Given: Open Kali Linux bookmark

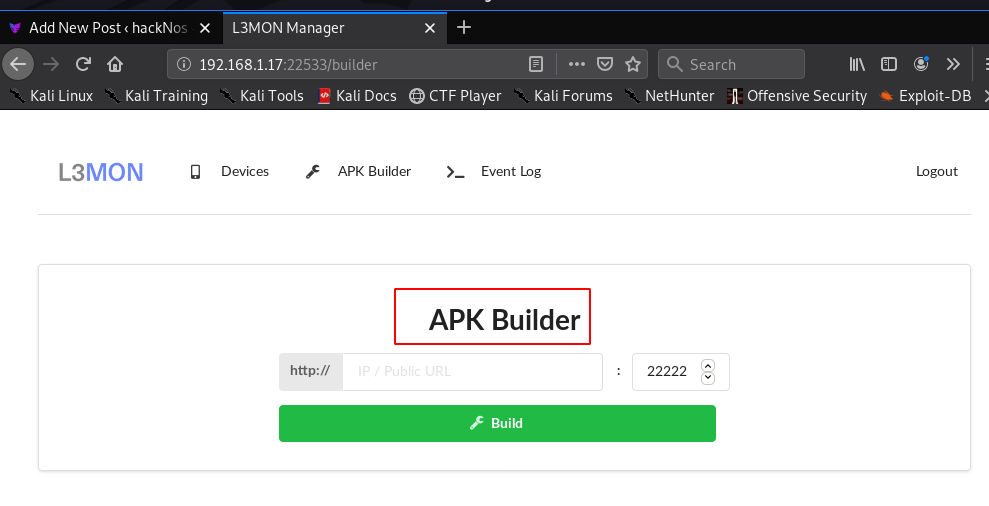Looking at the screenshot, I should (52, 96).
